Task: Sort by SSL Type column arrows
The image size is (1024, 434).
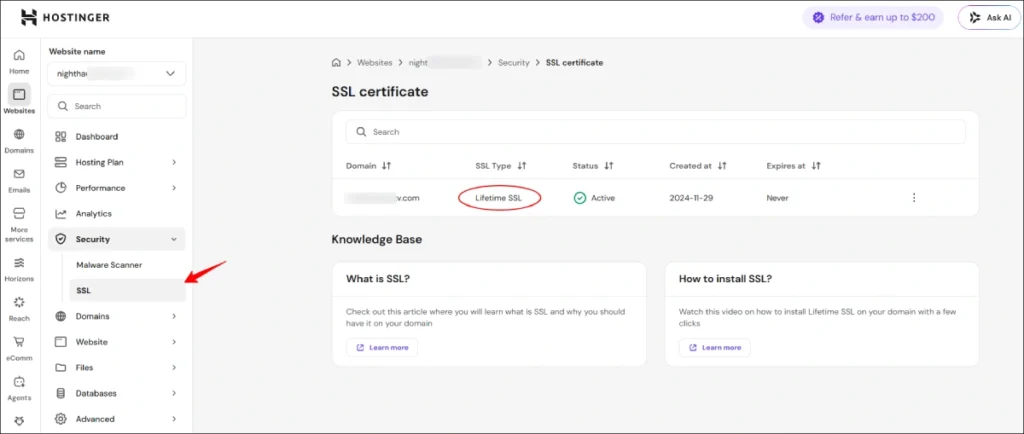Action: (522, 166)
